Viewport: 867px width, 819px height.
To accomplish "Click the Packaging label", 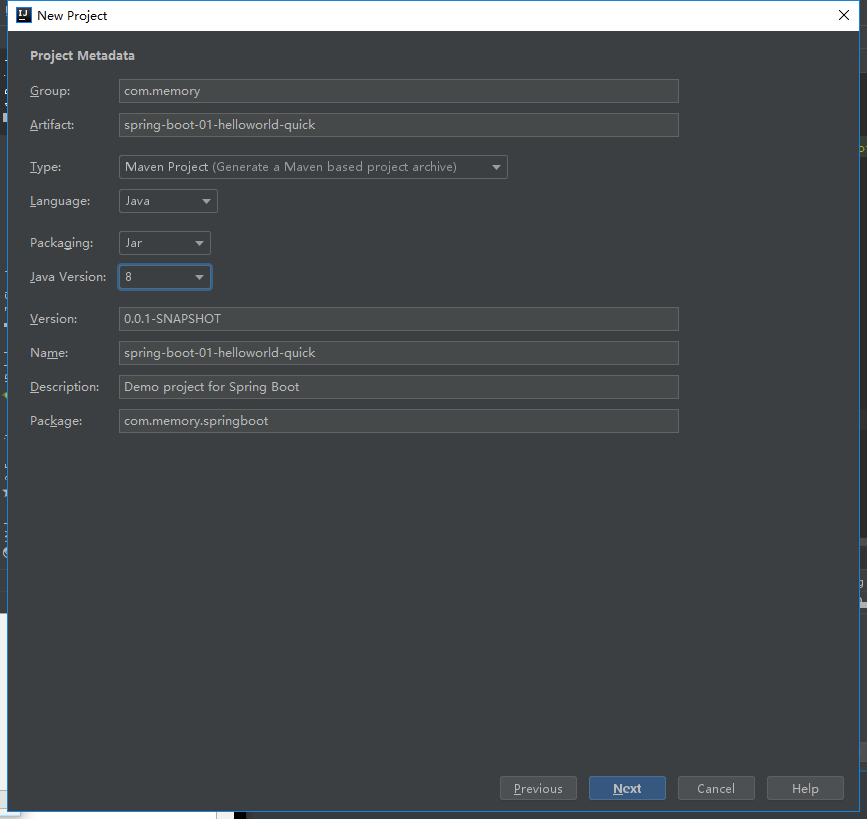I will (61, 243).
